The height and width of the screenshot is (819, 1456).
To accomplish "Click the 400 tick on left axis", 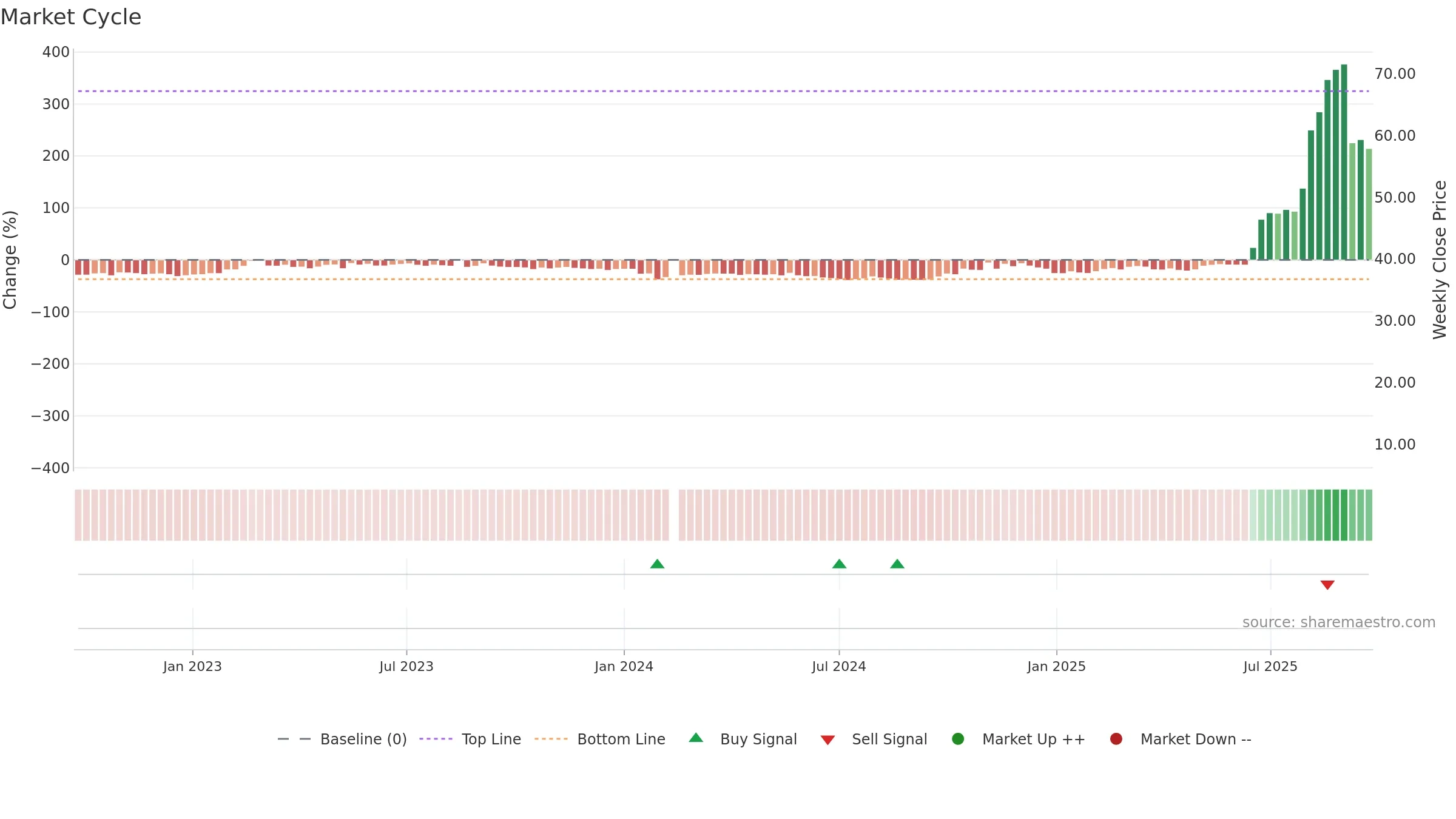I will pos(56,52).
